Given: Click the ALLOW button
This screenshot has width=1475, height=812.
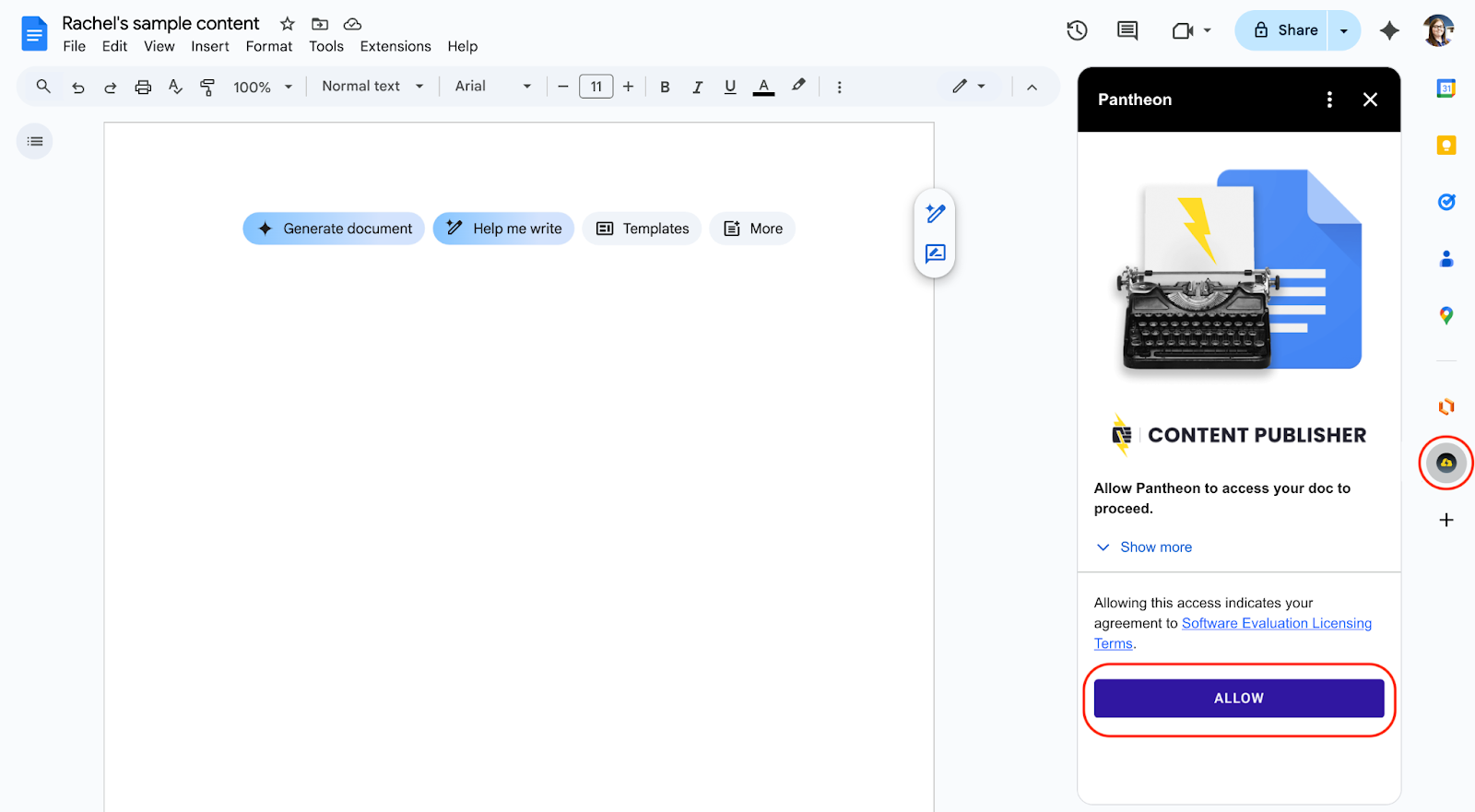Looking at the screenshot, I should click(x=1238, y=699).
